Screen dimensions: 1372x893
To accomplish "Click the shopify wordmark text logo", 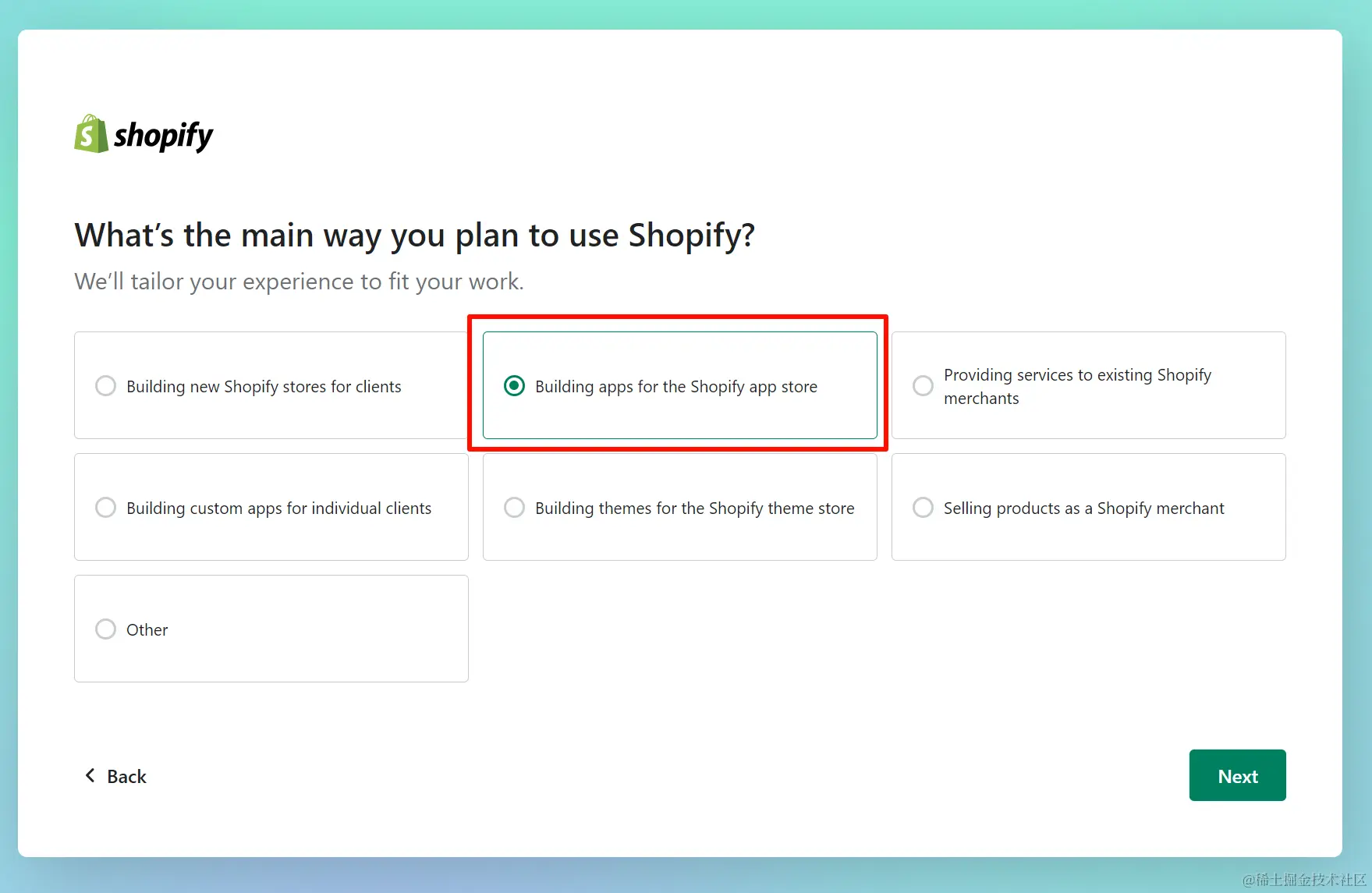I will [164, 135].
